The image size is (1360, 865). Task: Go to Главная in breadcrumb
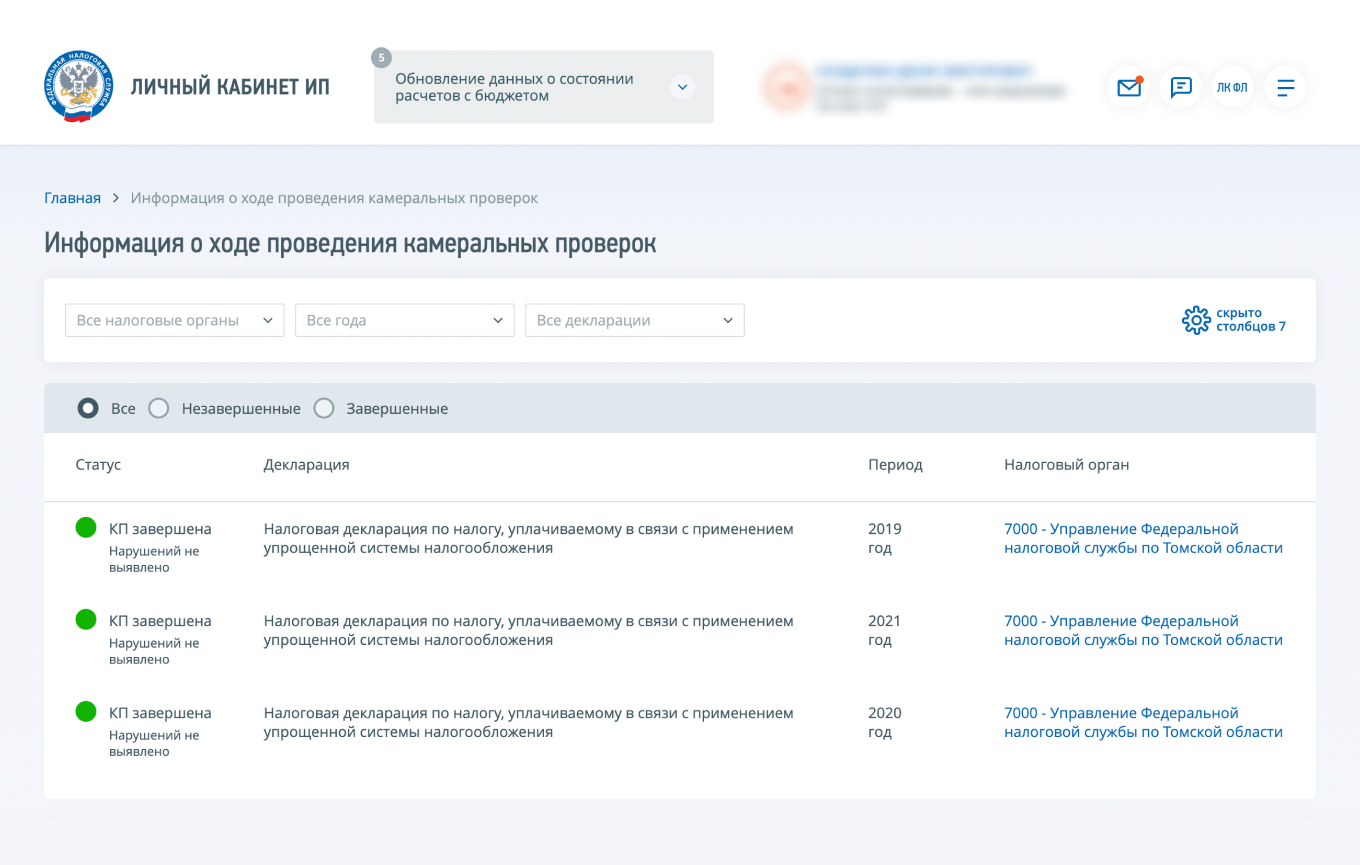click(72, 198)
